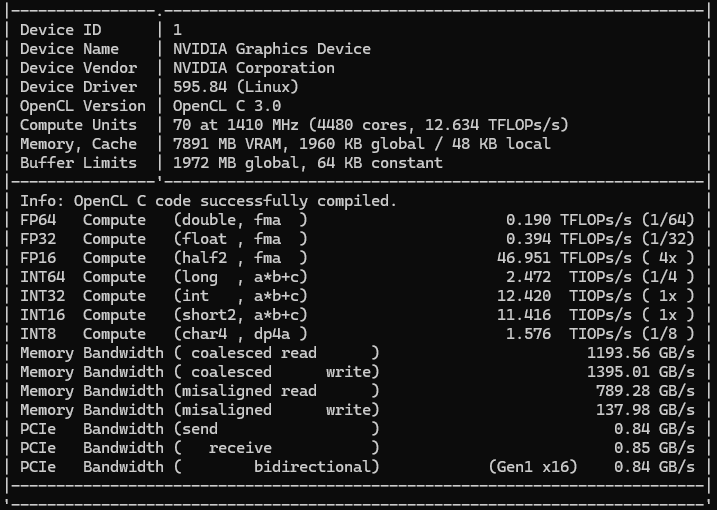Click the OpenCL C 3.0 version text

coord(227,106)
